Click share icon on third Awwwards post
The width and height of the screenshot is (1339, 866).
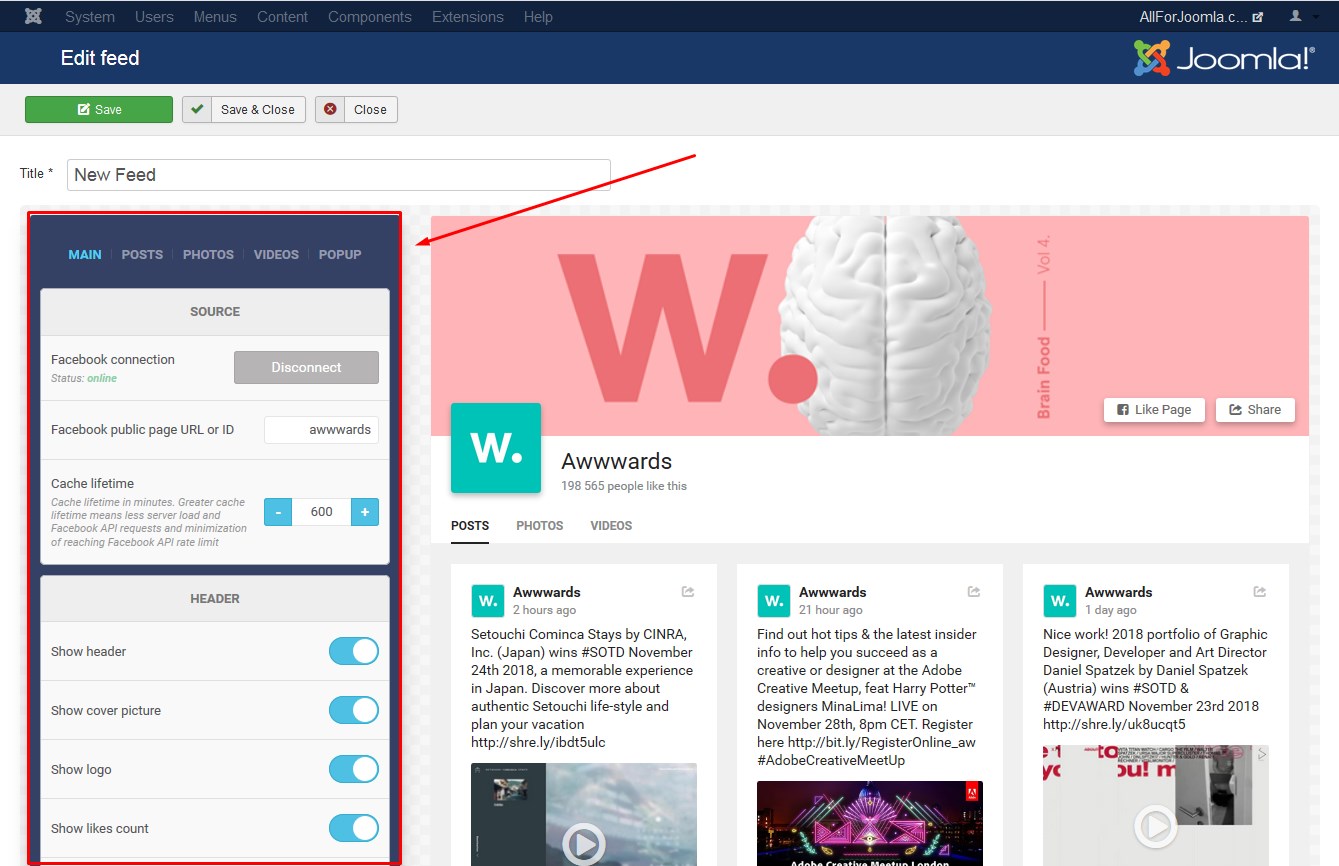1260,592
